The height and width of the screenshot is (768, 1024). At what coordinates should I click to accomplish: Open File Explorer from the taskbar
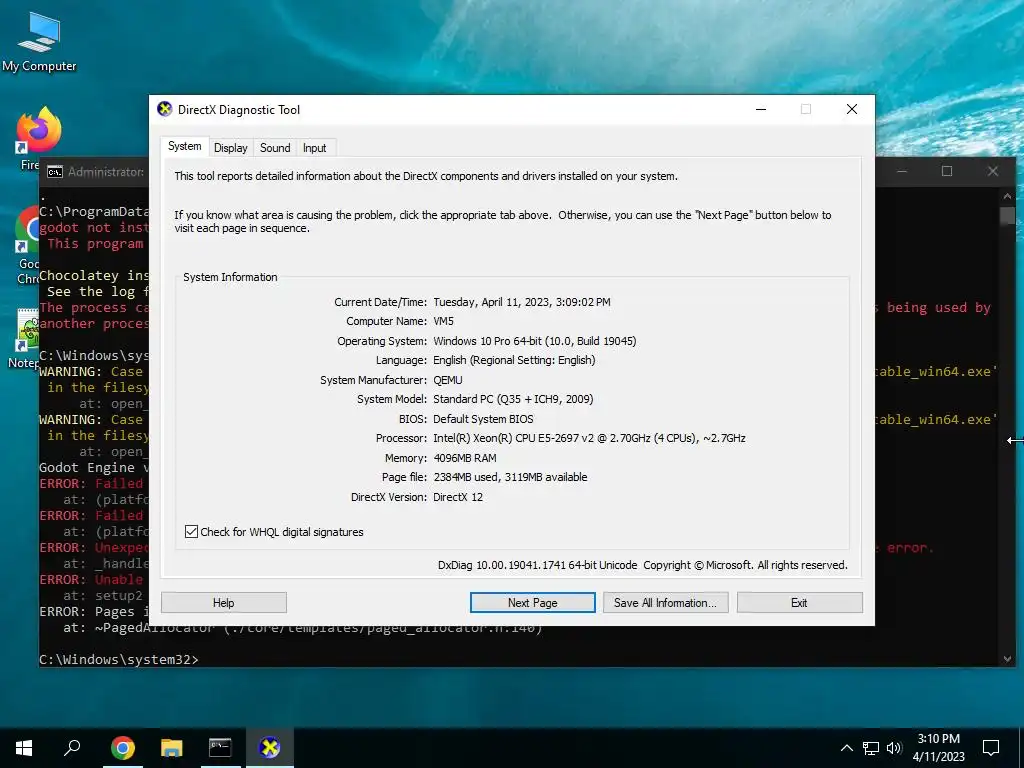click(172, 747)
